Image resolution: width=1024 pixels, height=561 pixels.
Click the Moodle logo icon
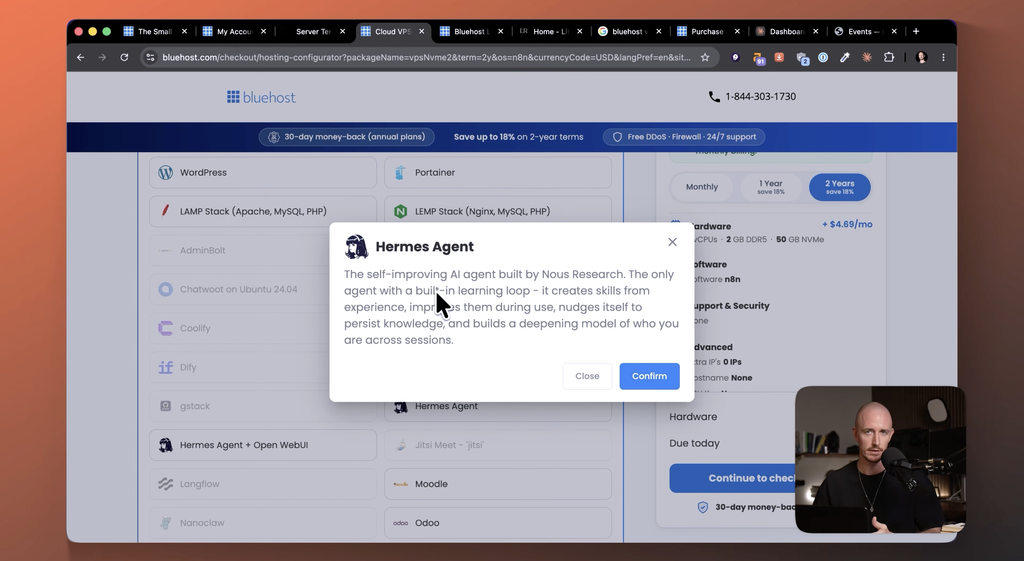coord(400,484)
